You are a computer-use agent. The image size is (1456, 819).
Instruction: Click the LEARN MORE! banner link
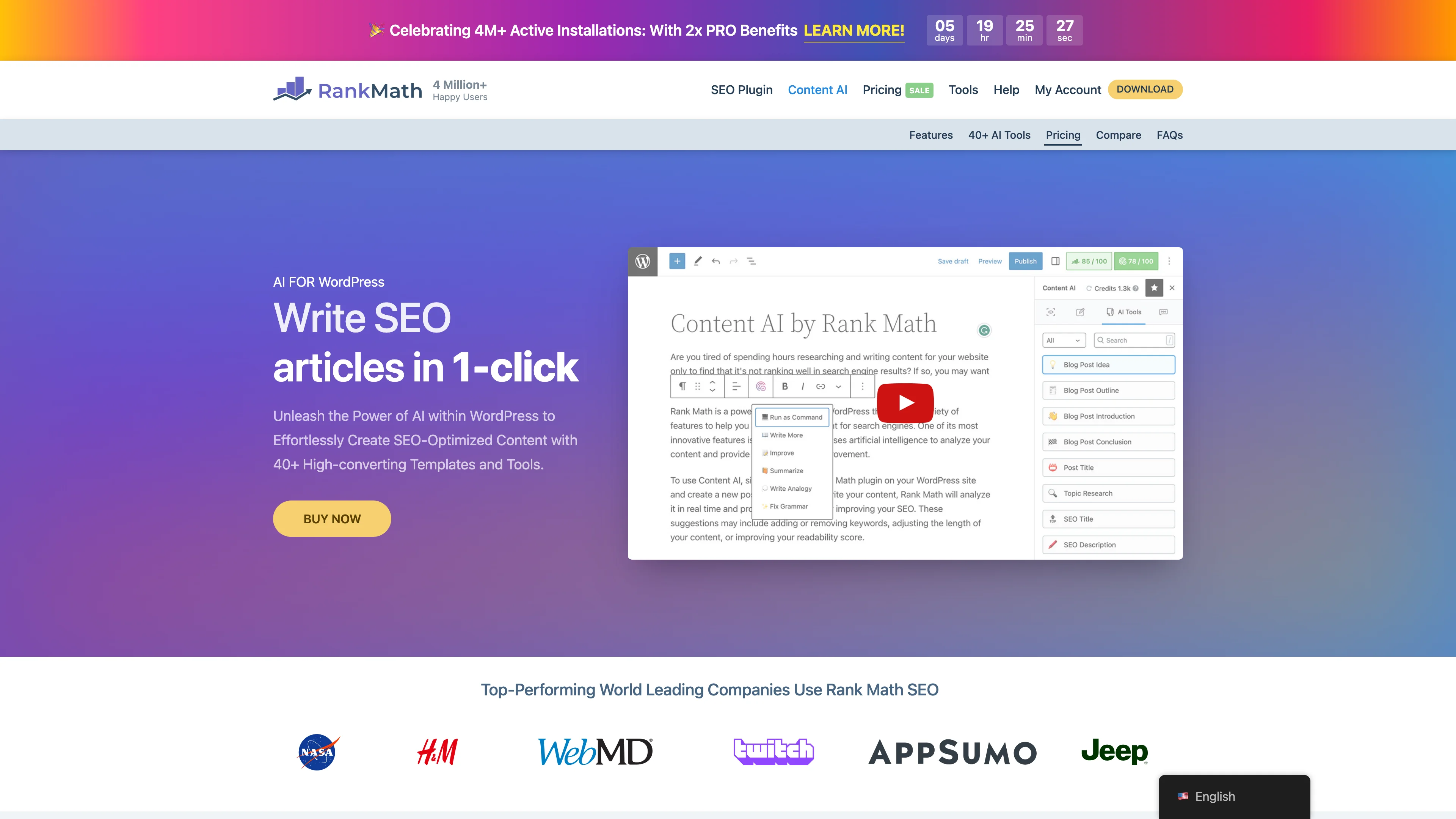click(854, 30)
